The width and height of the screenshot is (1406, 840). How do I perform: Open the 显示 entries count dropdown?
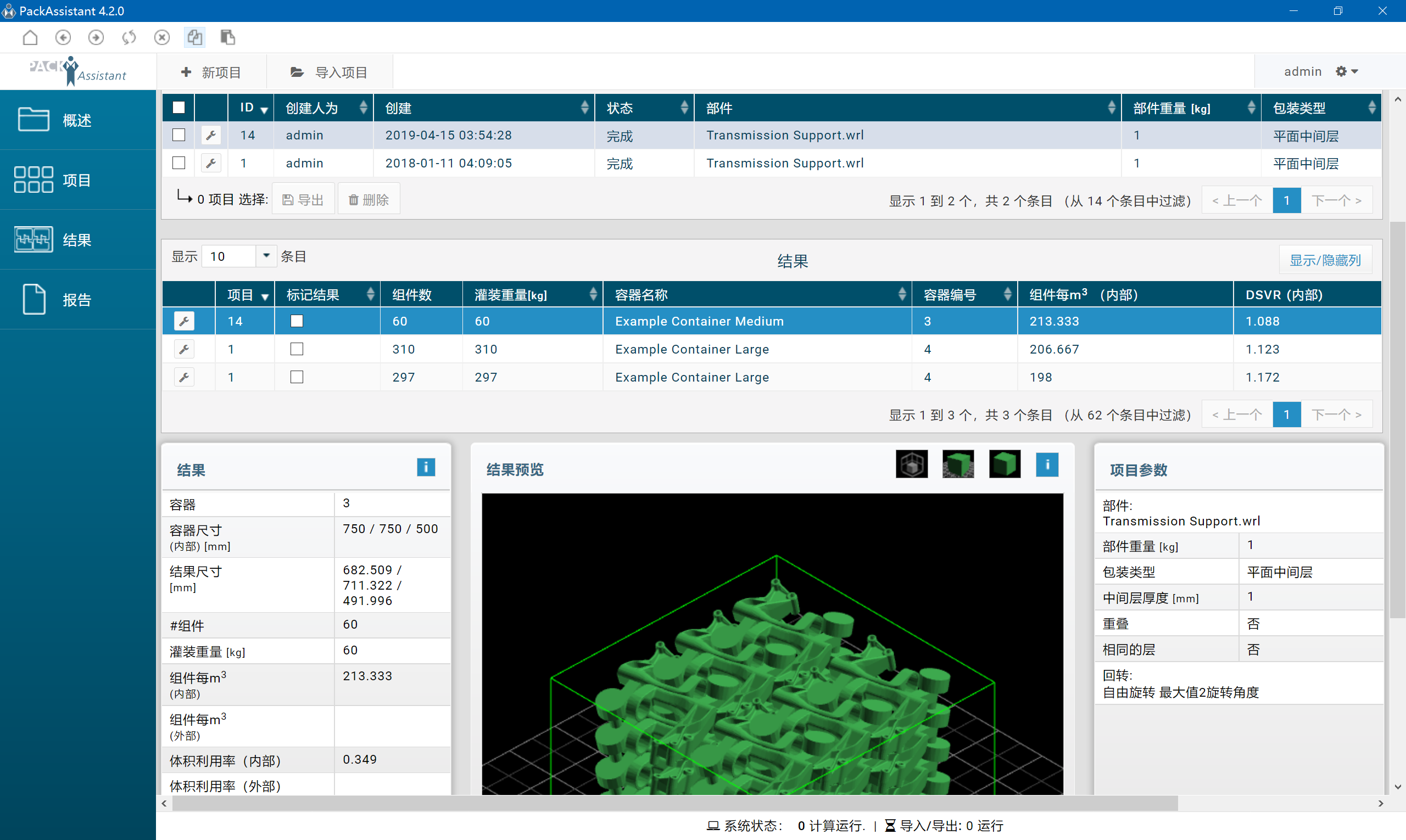[266, 256]
